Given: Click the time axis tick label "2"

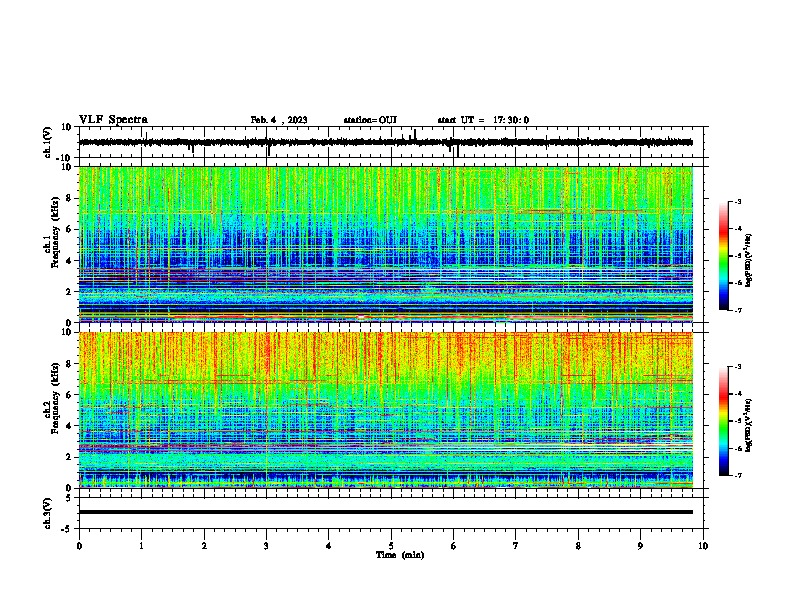Looking at the screenshot, I should pyautogui.click(x=204, y=546).
